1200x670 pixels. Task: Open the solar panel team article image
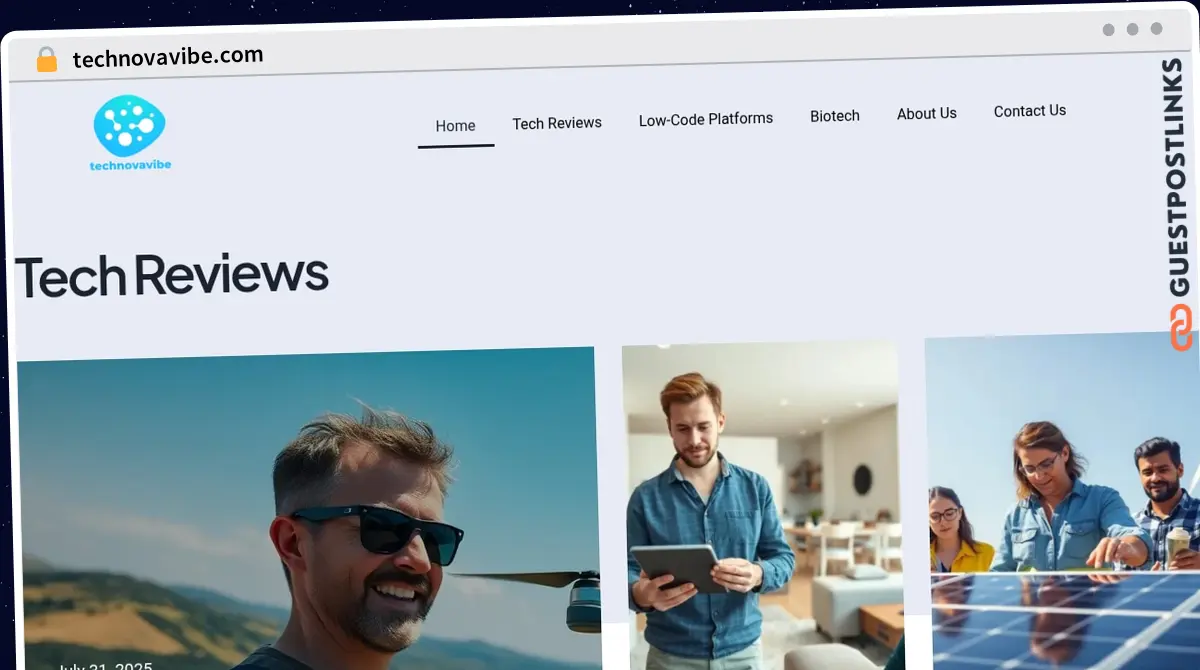(1063, 501)
